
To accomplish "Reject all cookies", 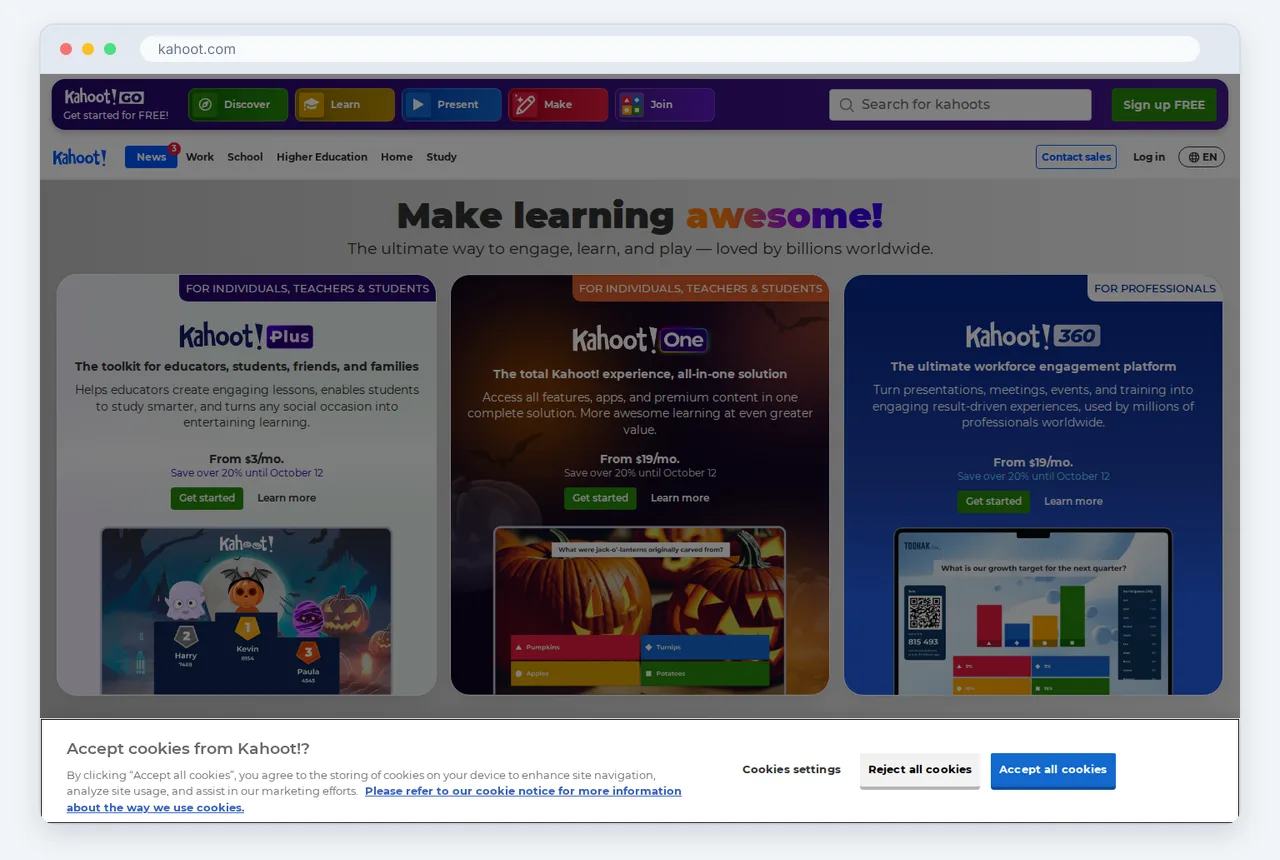I will click(x=920, y=770).
